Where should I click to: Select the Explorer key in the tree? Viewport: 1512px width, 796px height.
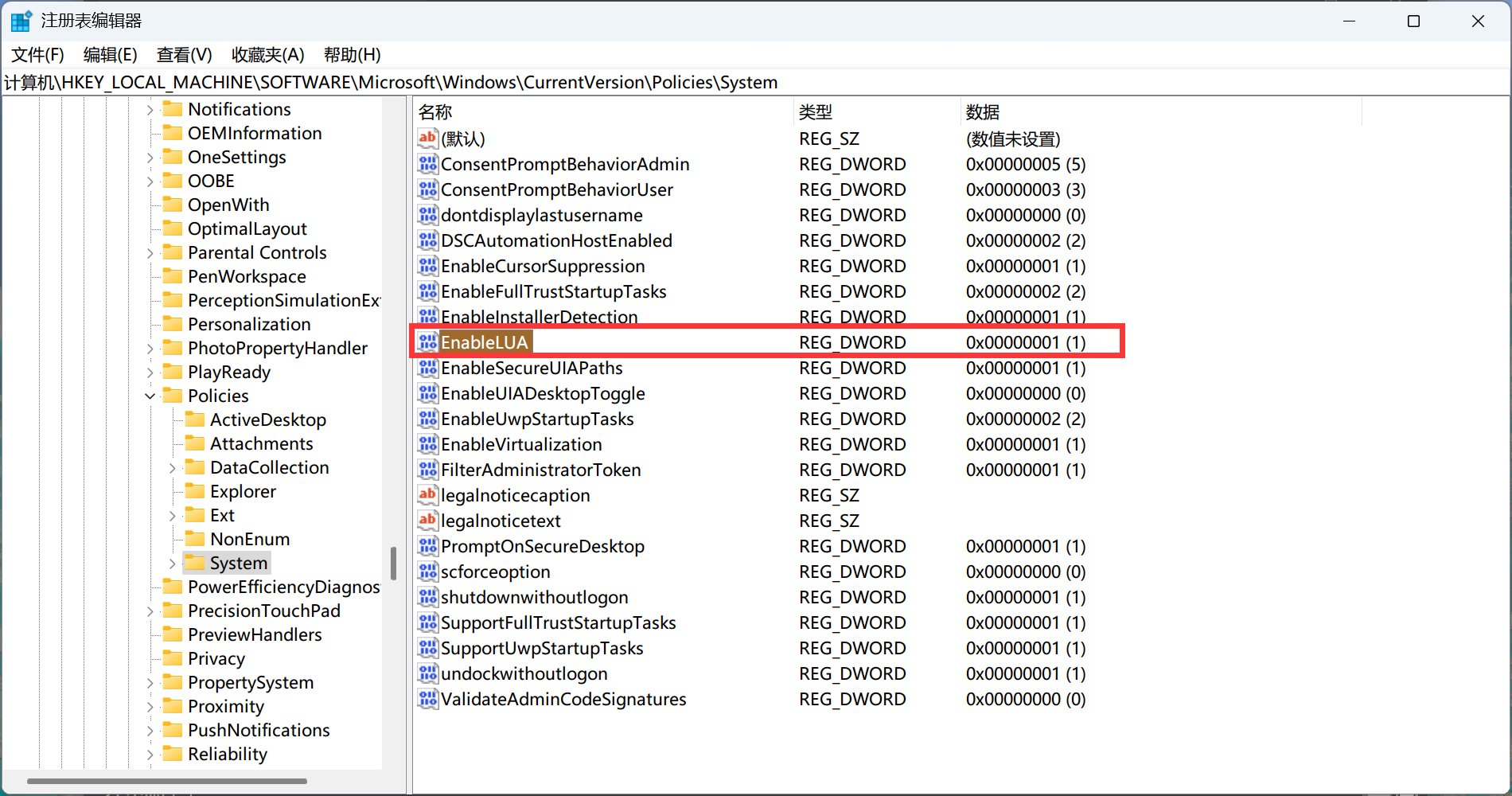(x=243, y=492)
